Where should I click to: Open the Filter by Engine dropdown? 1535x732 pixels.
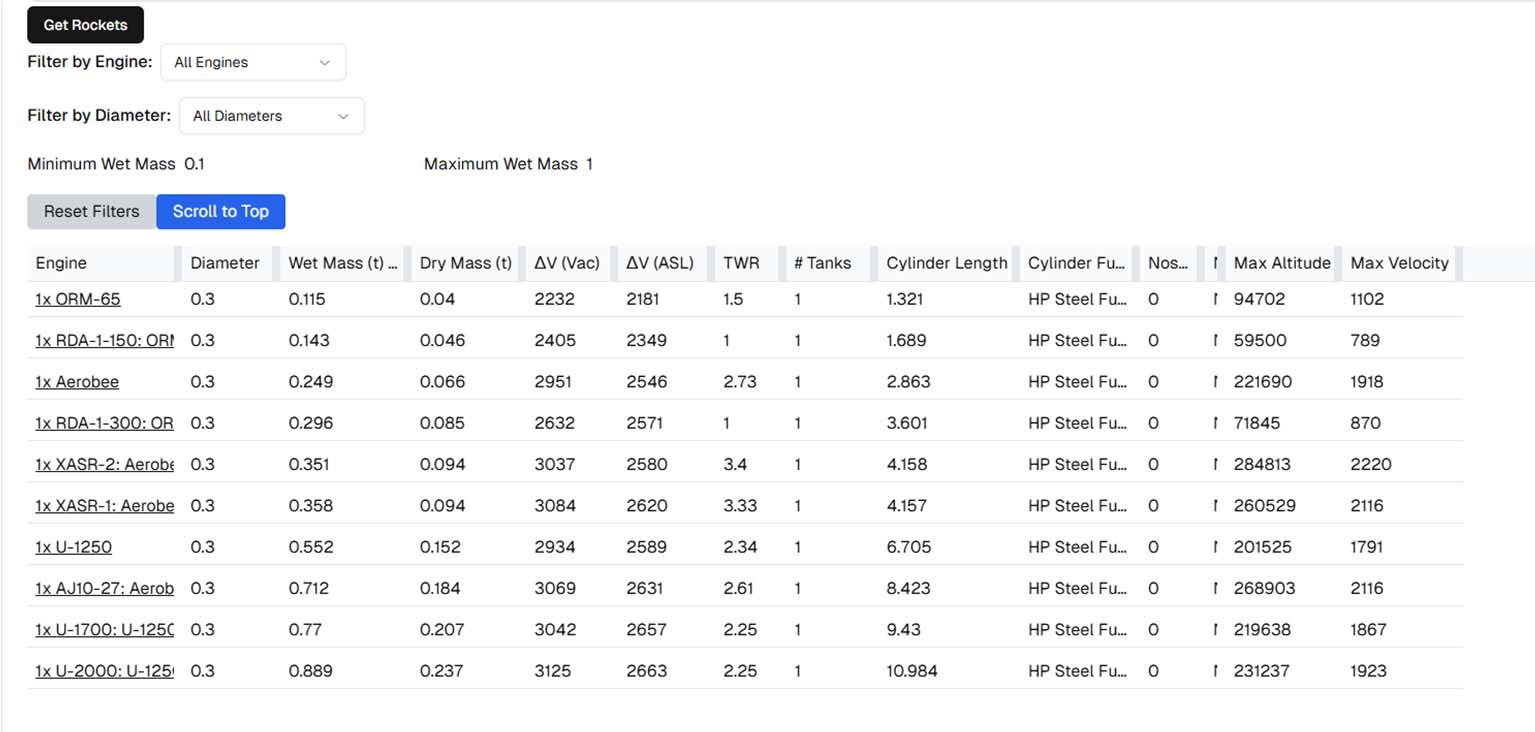tap(252, 62)
